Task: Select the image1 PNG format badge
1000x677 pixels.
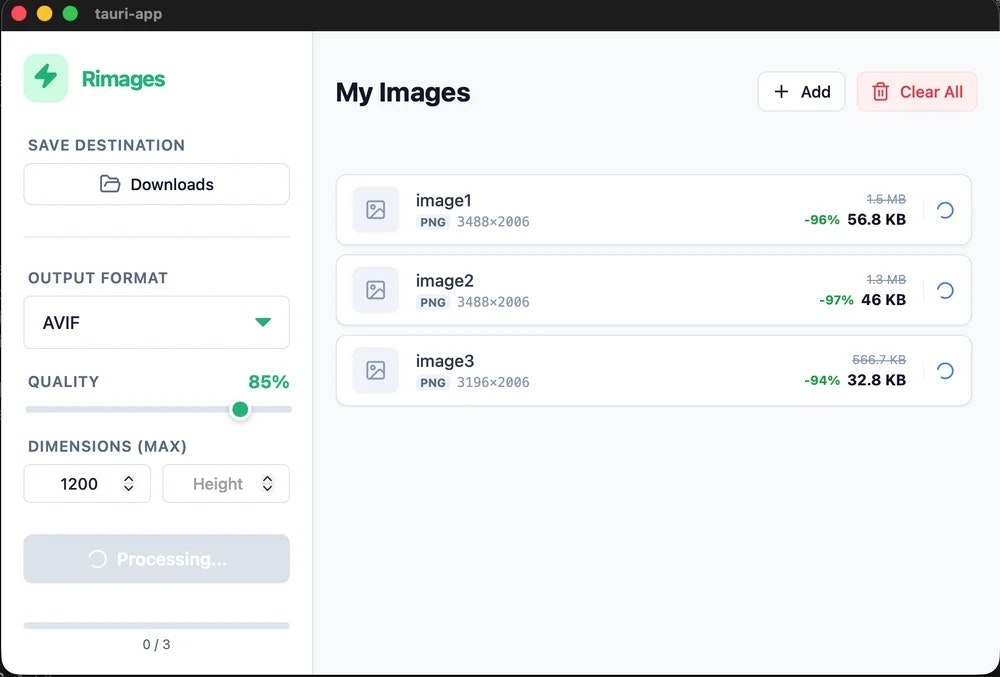Action: coord(432,222)
